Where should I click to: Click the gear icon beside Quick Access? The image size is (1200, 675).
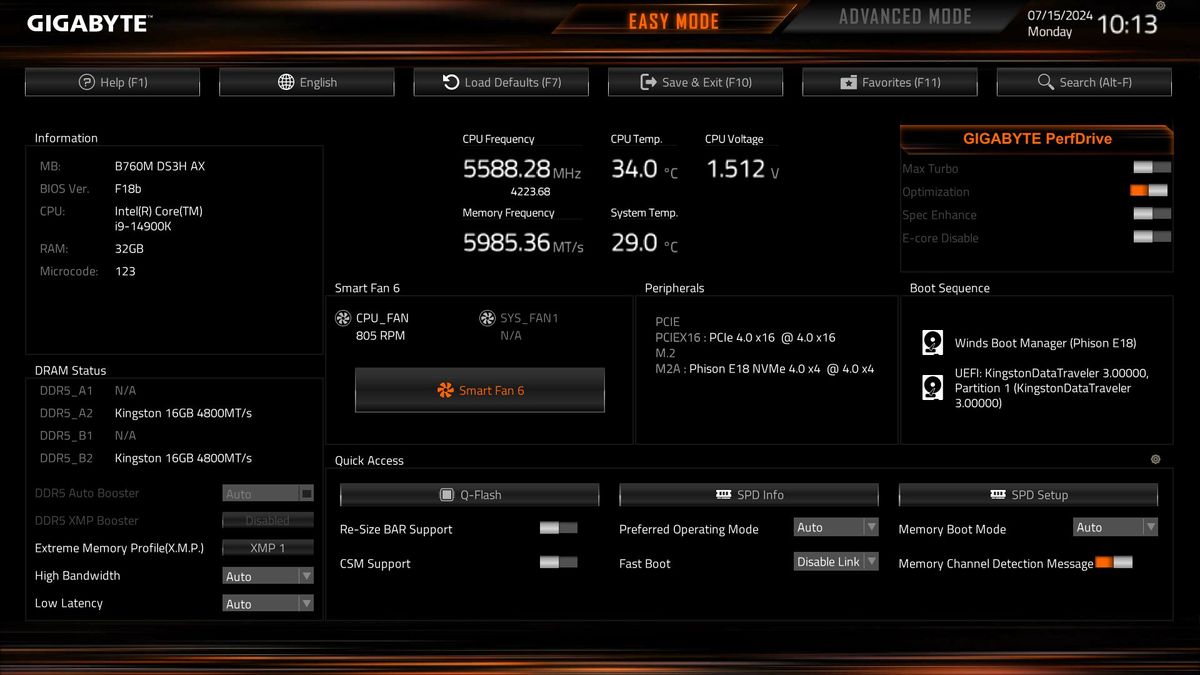click(x=1156, y=459)
